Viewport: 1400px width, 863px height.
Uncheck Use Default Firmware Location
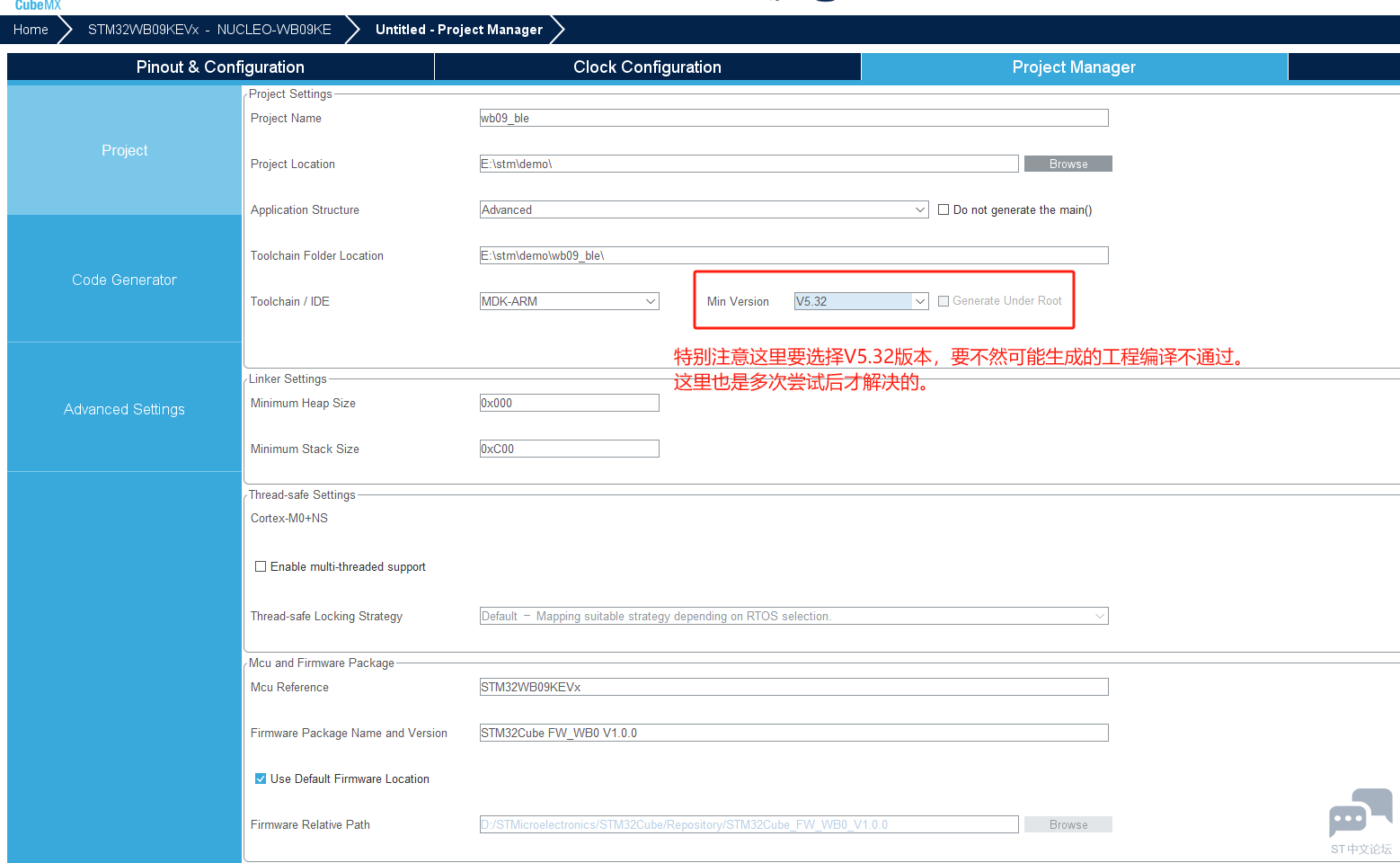click(x=261, y=778)
